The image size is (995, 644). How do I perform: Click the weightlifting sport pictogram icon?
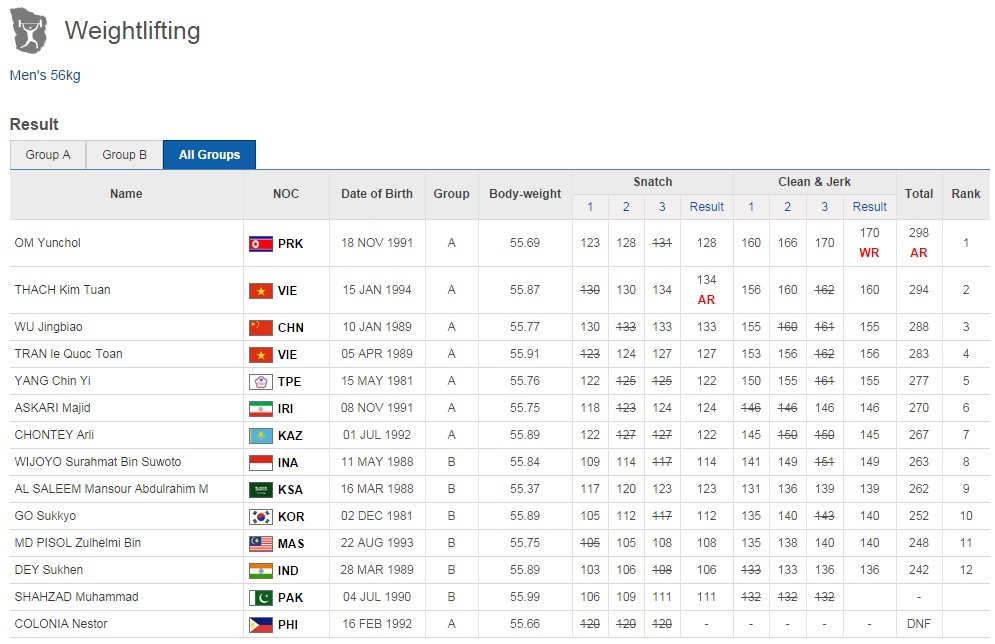pos(29,31)
